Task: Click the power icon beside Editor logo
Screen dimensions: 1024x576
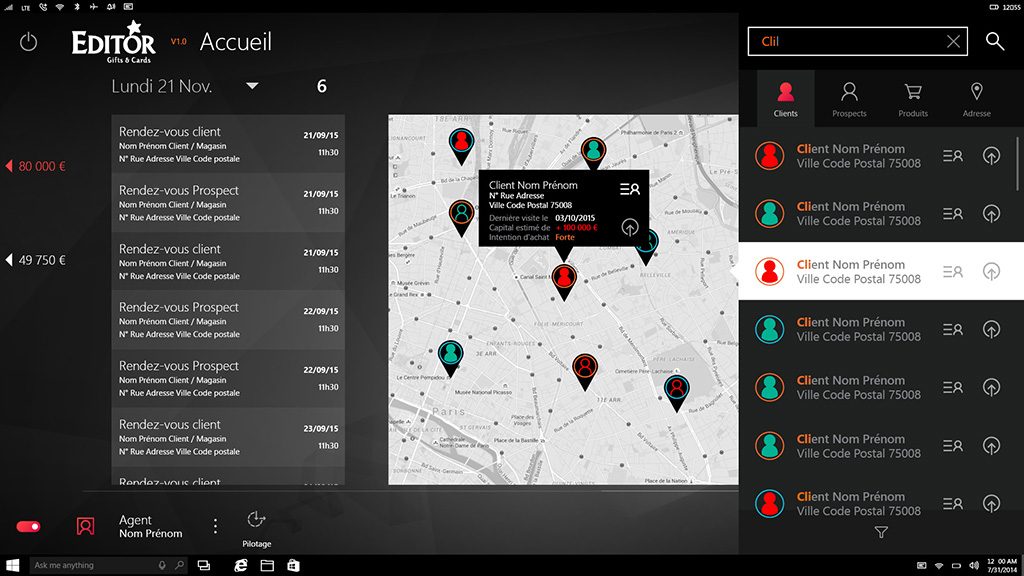Action: [x=28, y=42]
